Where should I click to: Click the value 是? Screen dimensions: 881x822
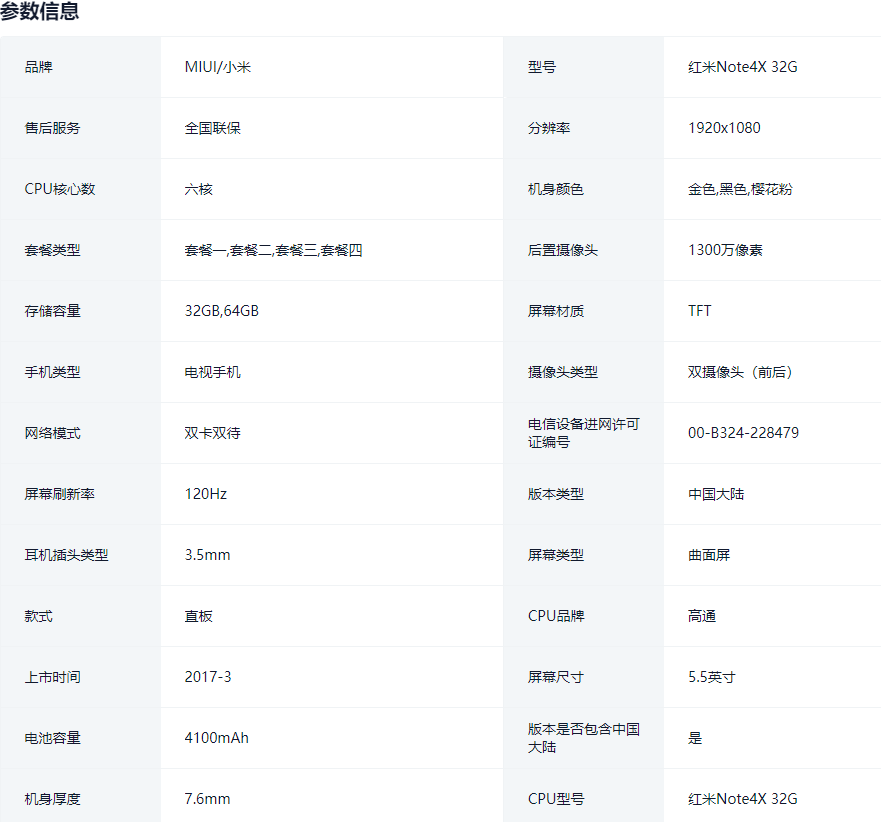tap(695, 738)
